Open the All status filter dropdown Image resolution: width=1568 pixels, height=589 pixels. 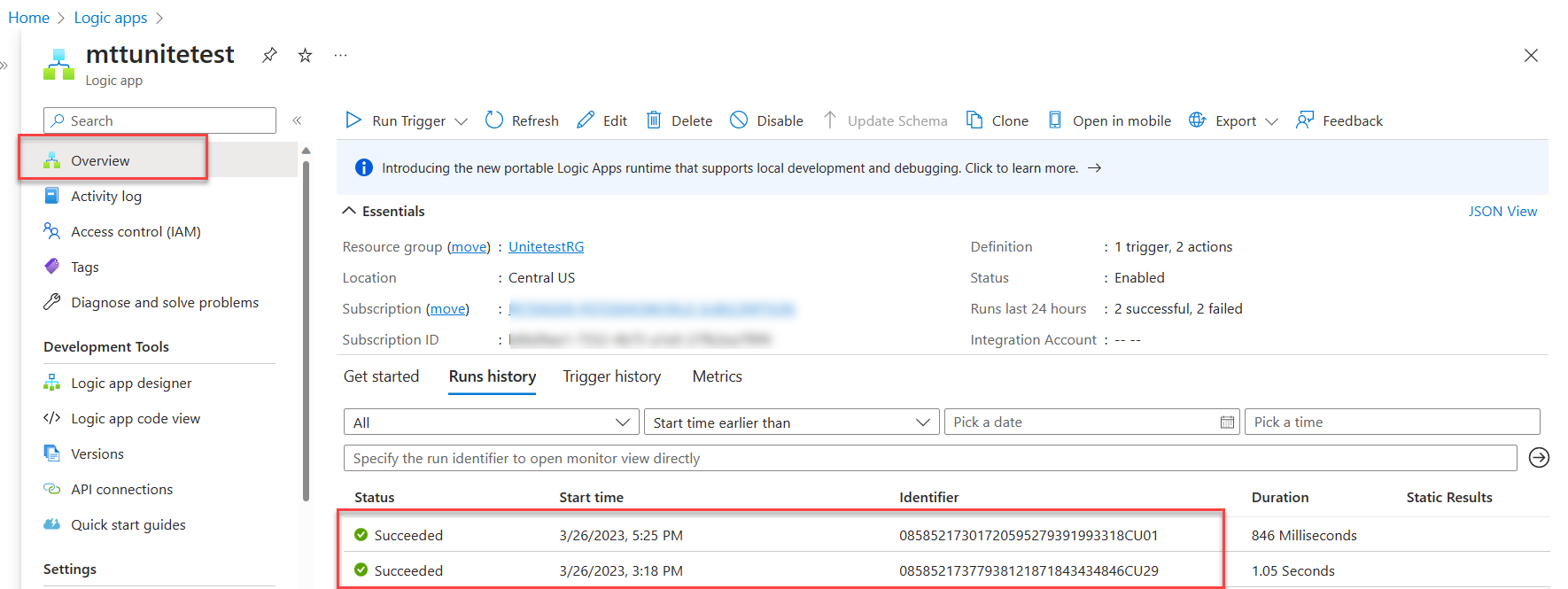click(x=491, y=422)
